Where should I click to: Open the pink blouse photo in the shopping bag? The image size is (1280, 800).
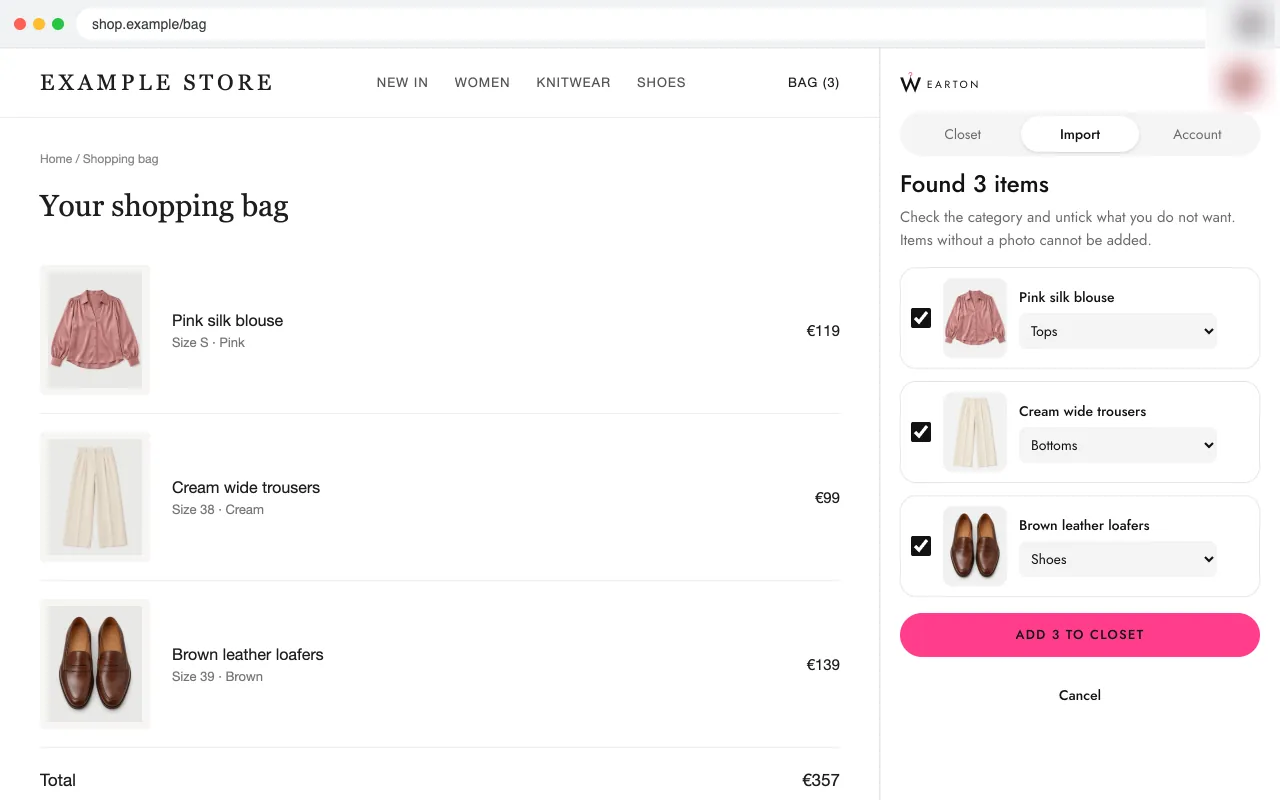pos(95,330)
